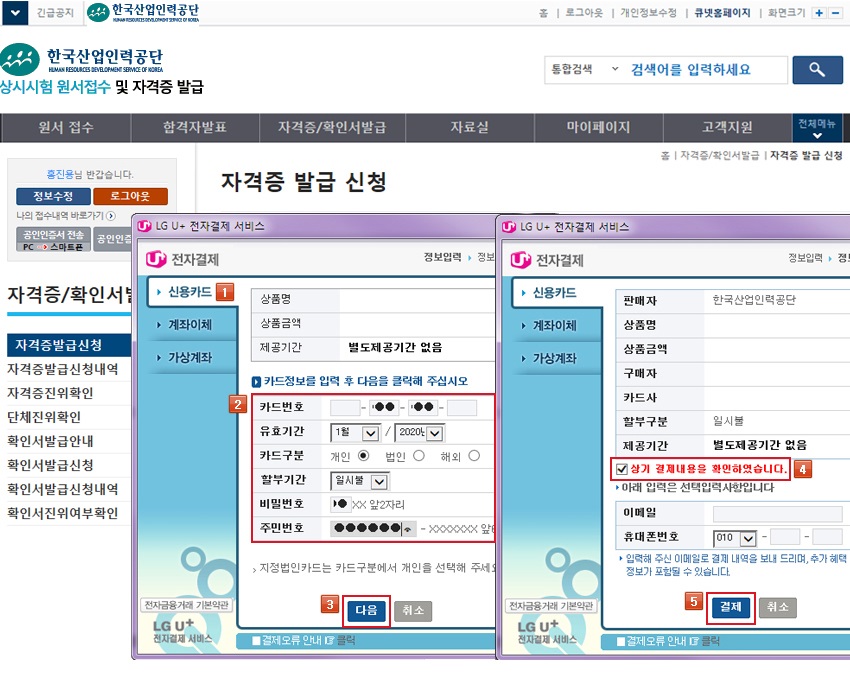
Task: Open 자격증발급신청 in side menu
Action: [x=69, y=345]
